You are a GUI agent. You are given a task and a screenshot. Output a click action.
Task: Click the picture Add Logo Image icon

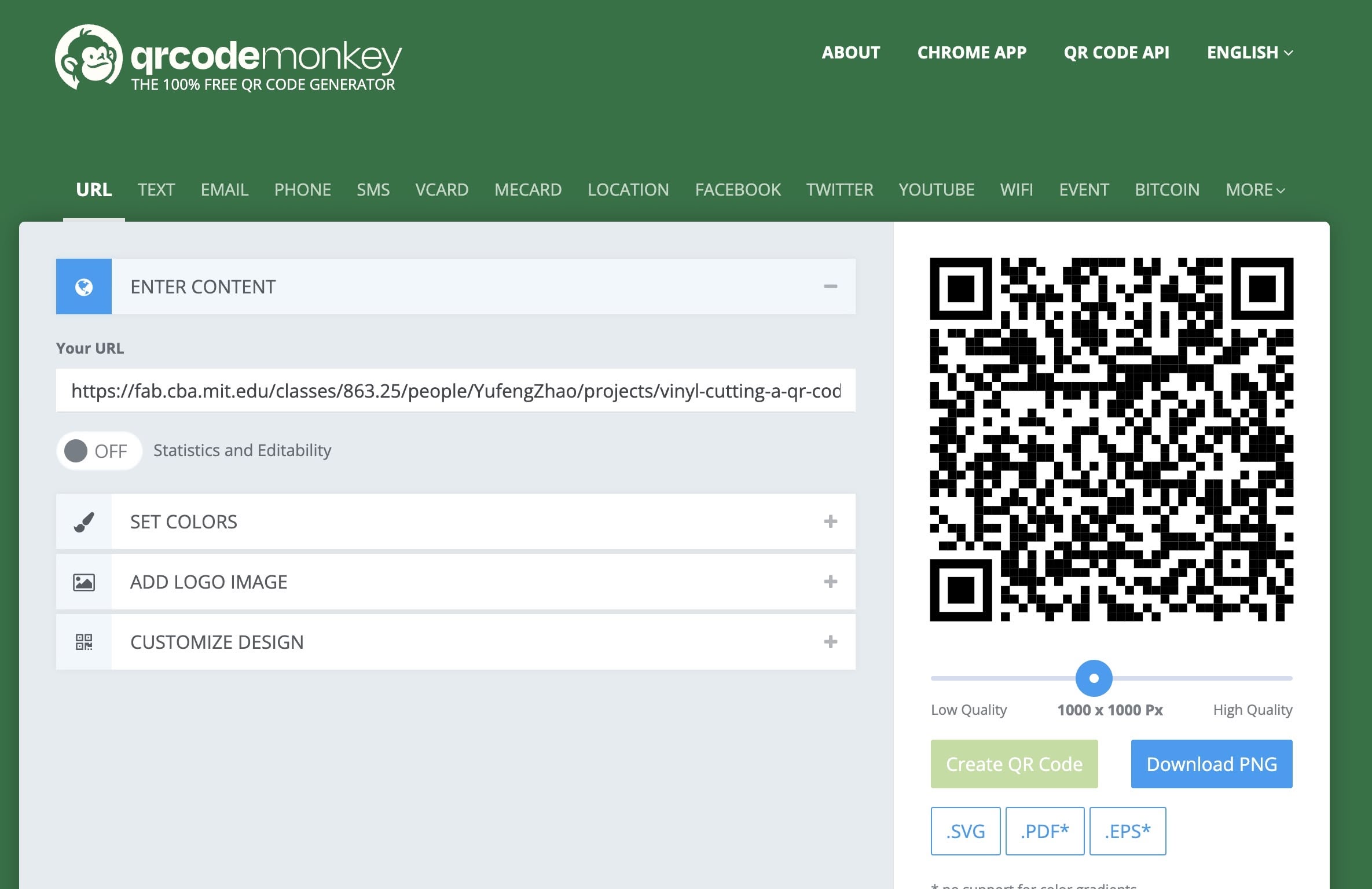pos(84,582)
